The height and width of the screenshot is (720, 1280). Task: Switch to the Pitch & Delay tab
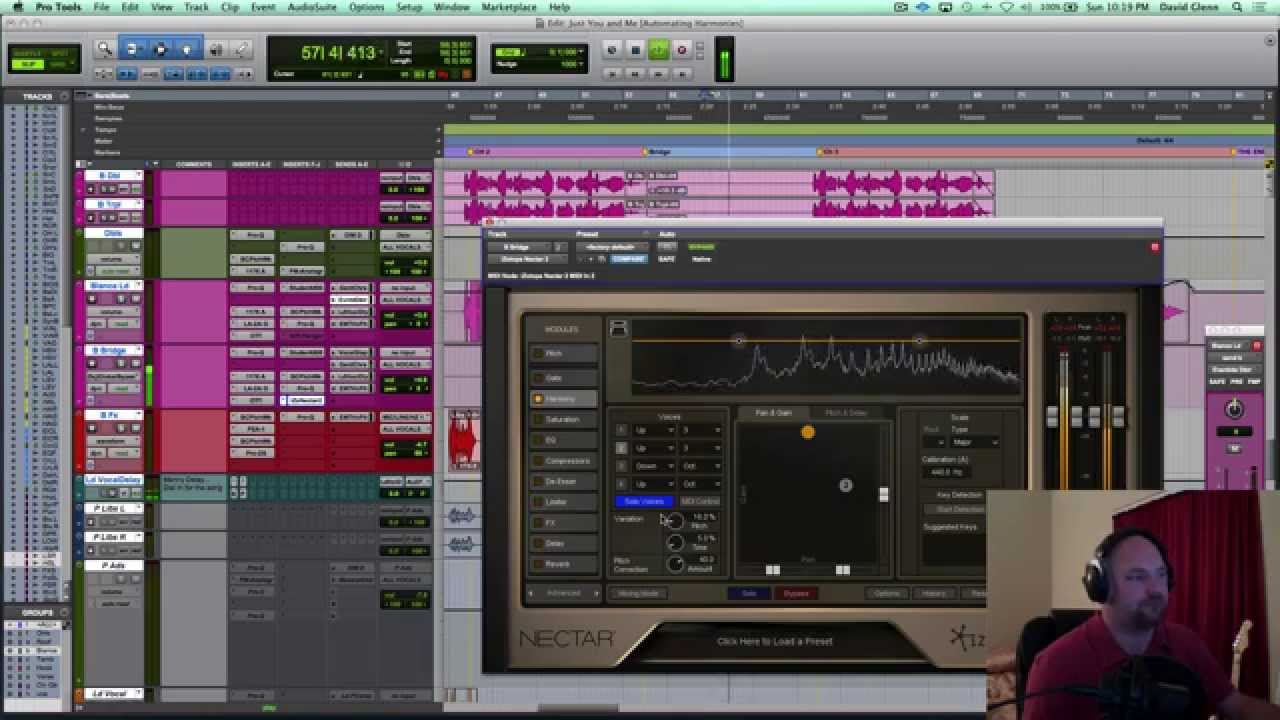pyautogui.click(x=846, y=413)
